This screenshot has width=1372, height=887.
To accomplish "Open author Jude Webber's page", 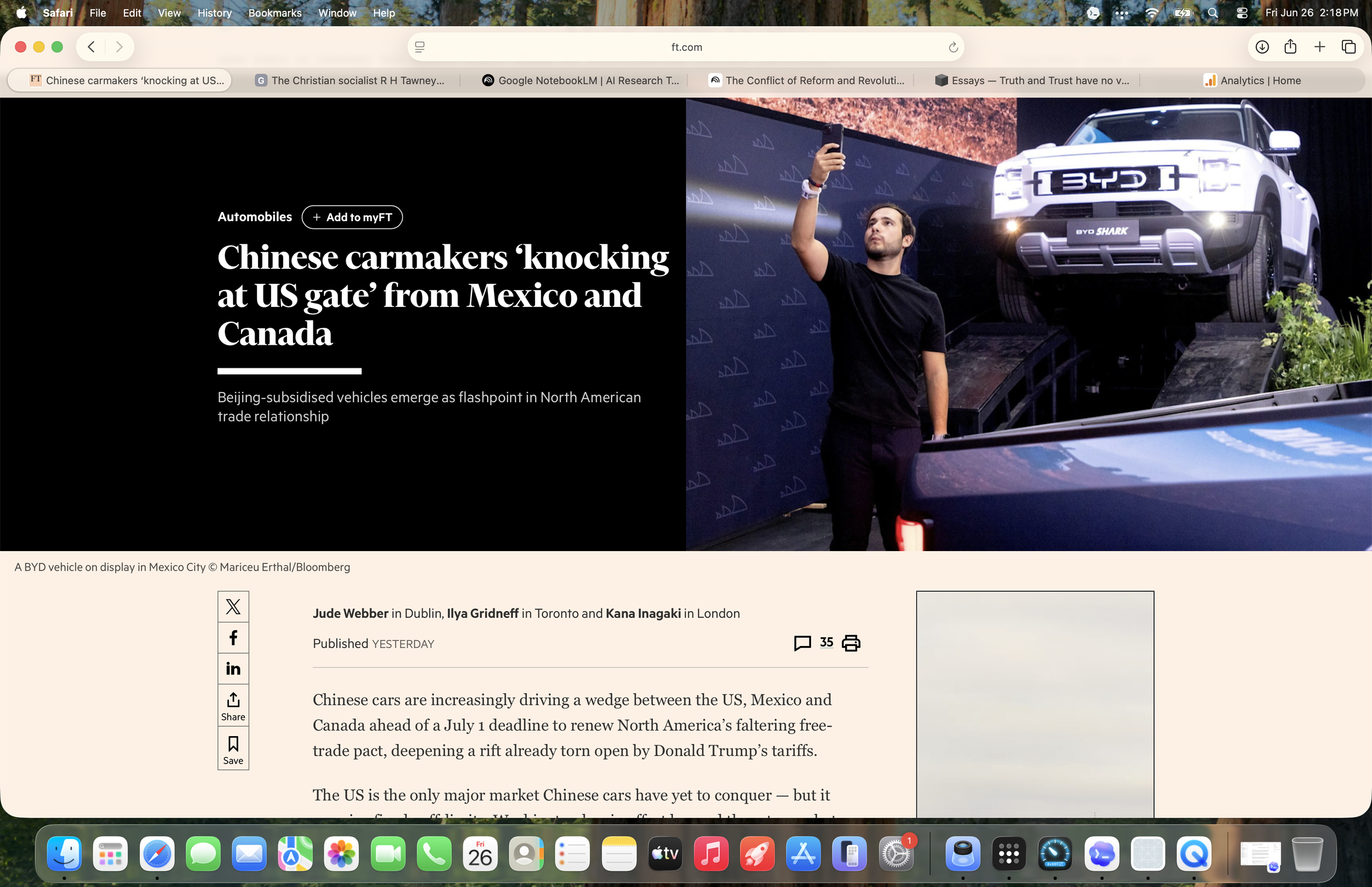I will 351,614.
